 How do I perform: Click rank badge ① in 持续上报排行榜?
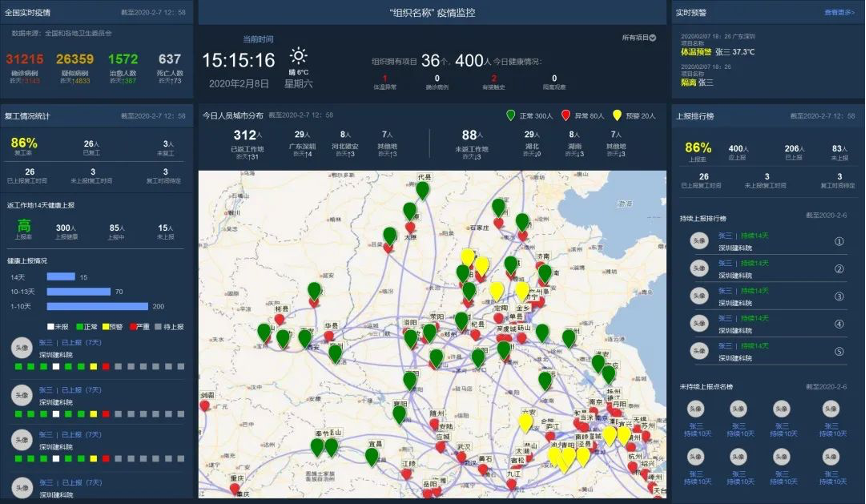(839, 241)
